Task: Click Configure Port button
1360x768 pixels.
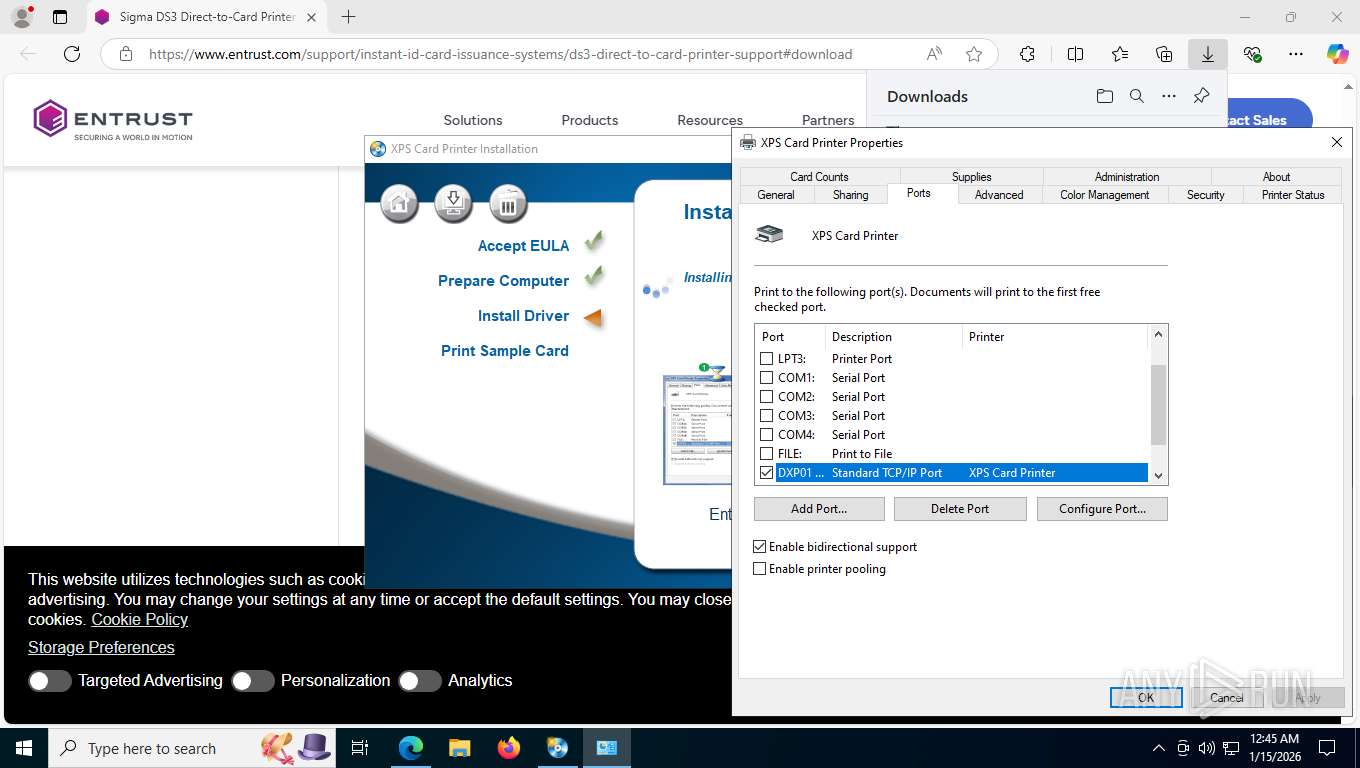Action: 1102,509
